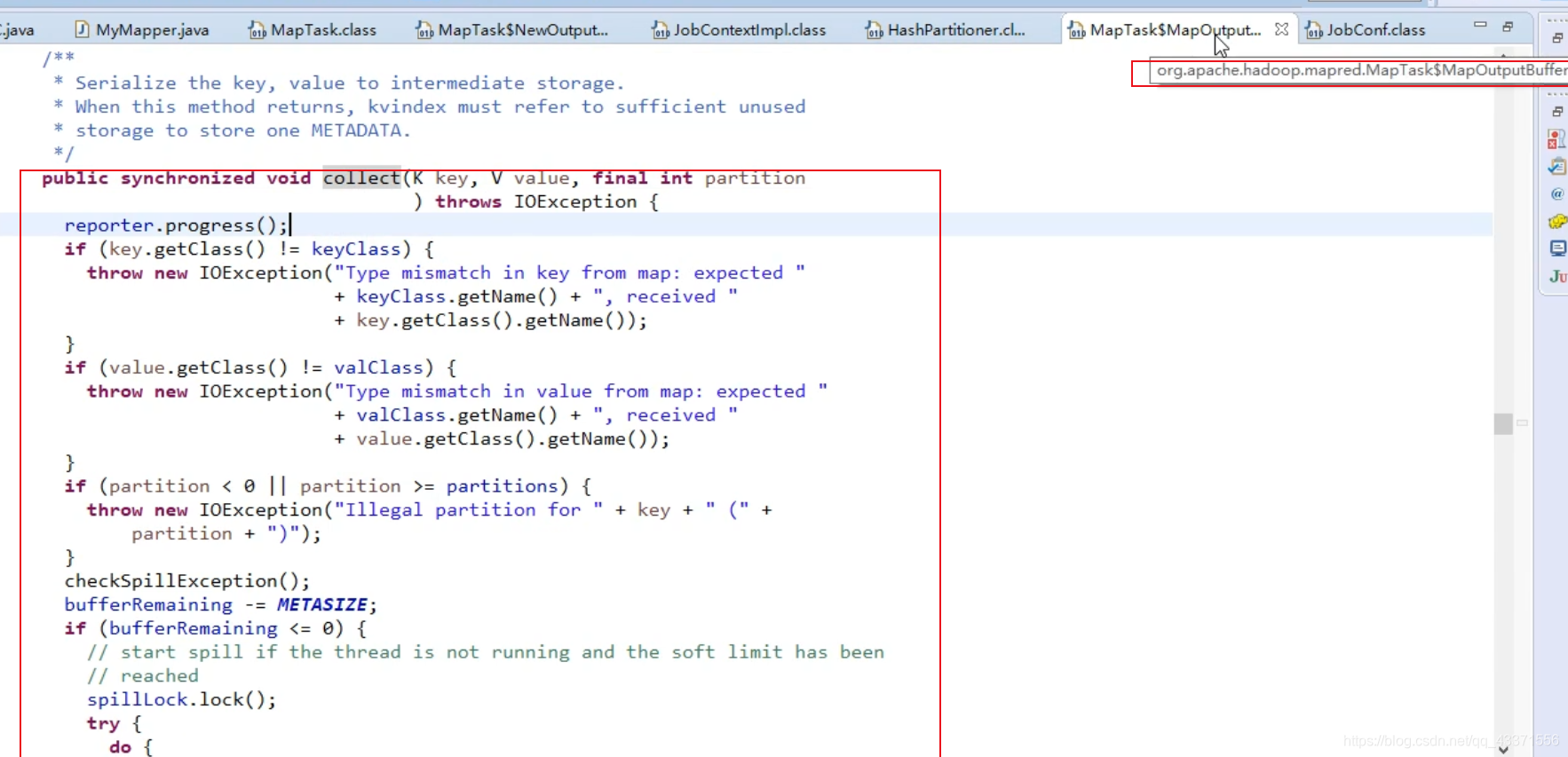Open the JUnit view icon
The height and width of the screenshot is (757, 1568).
[x=1557, y=276]
